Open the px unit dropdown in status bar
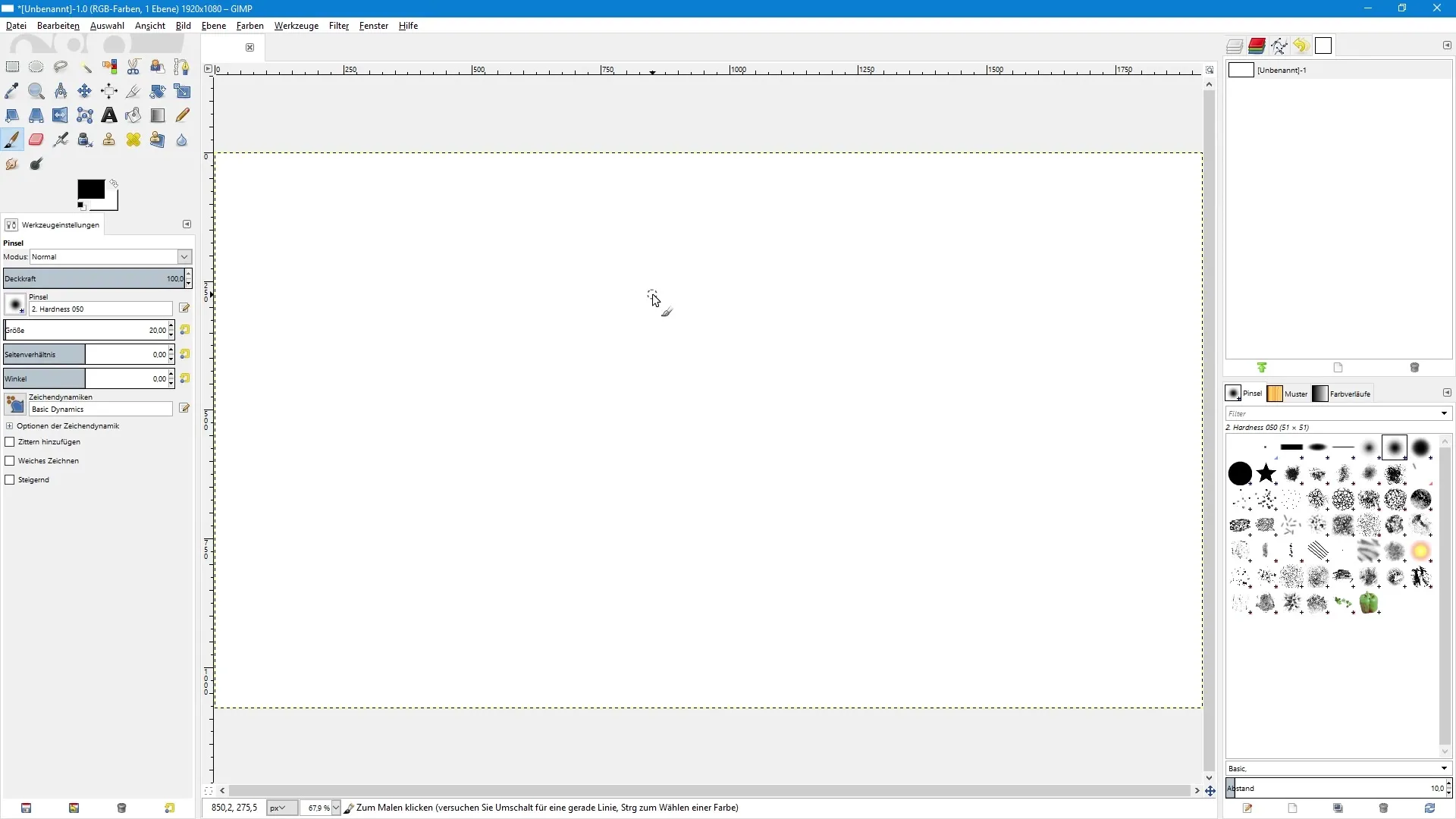 (282, 808)
